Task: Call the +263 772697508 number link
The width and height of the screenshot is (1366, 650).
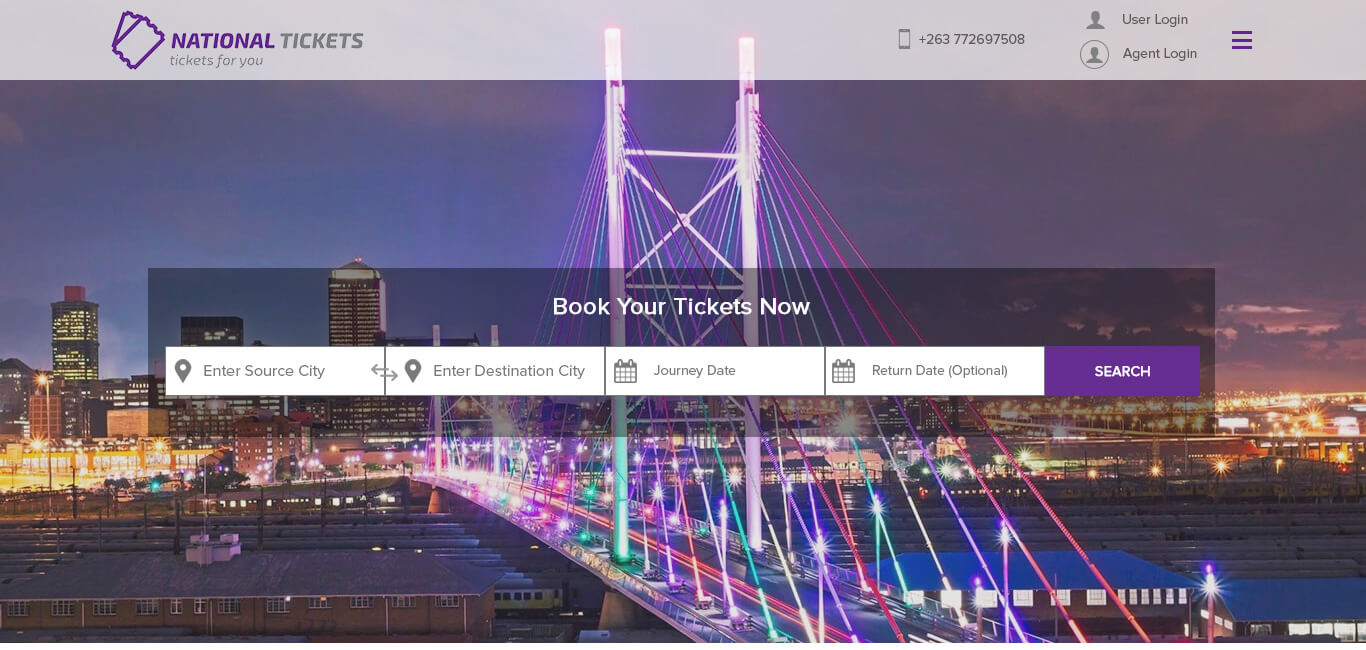Action: click(x=972, y=40)
